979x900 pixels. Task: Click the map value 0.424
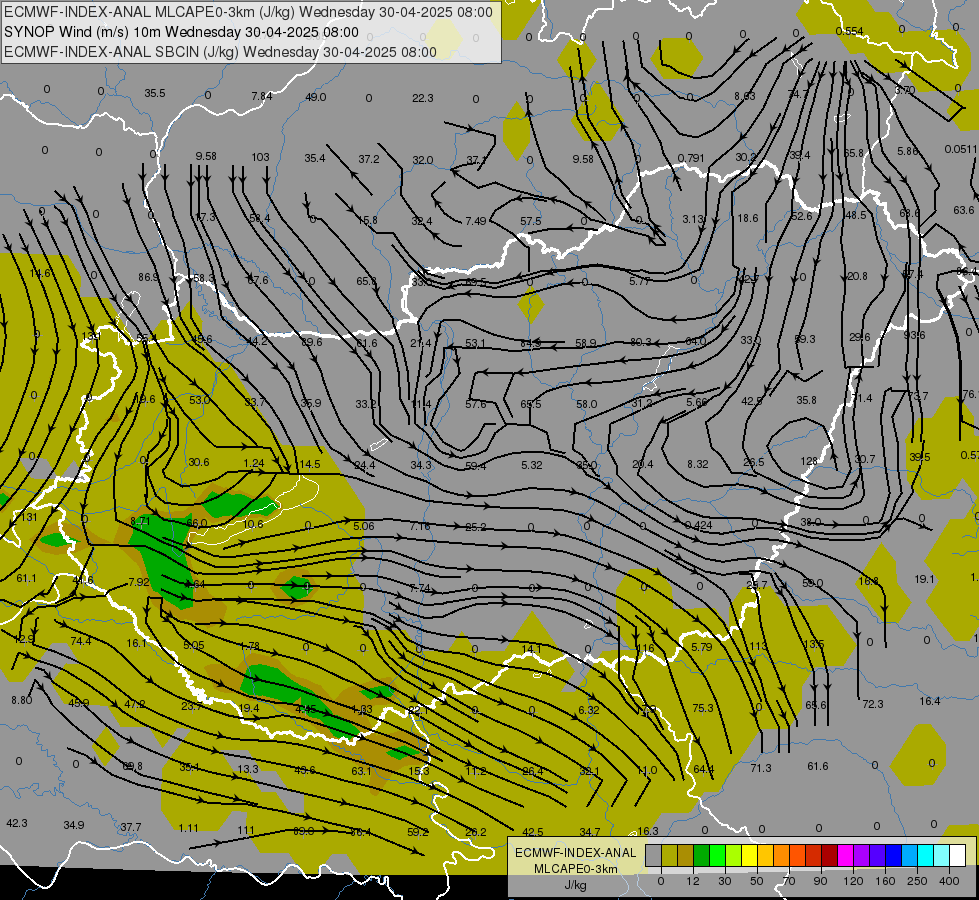coord(698,525)
